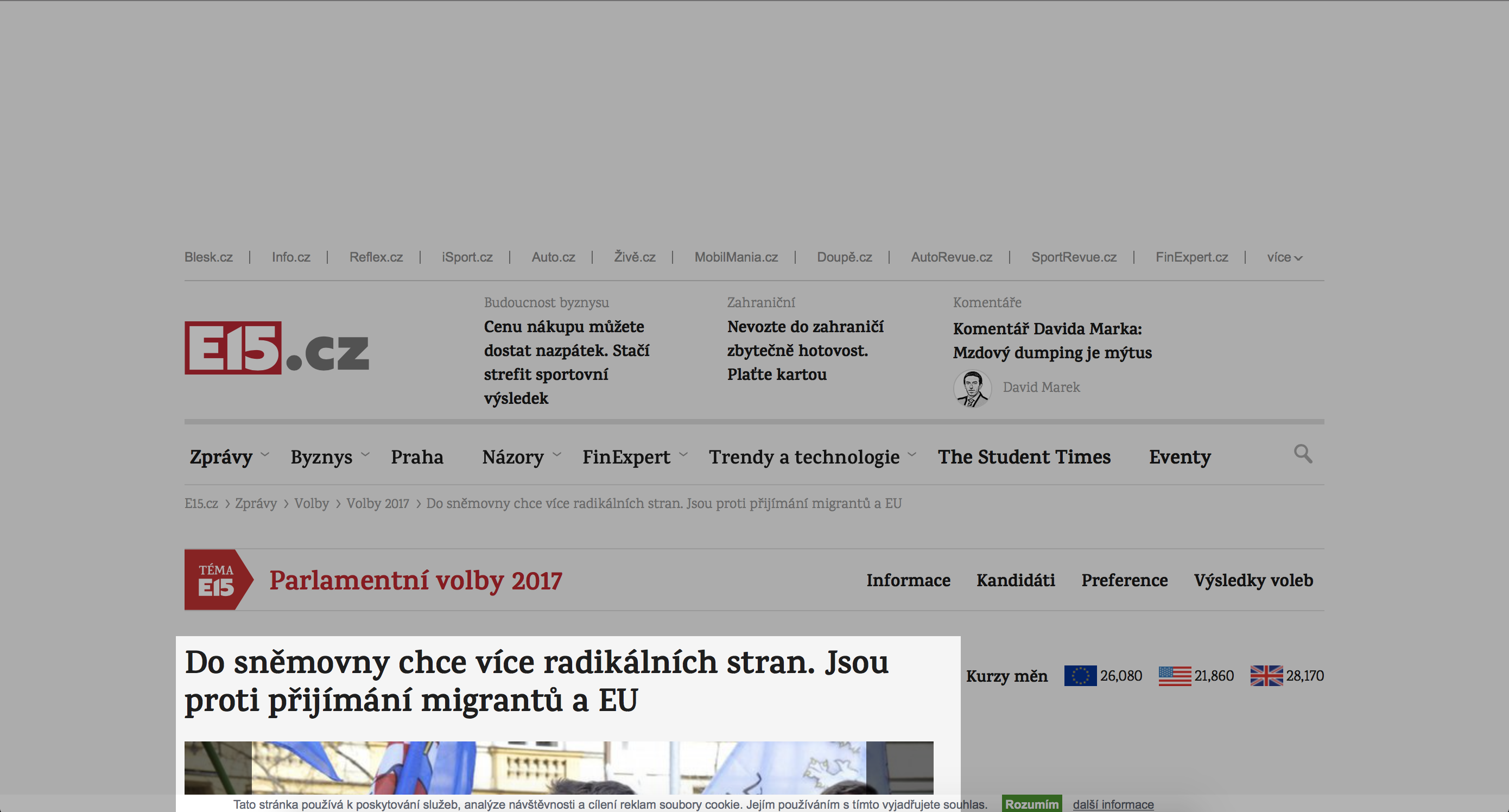Visit the AutoRevue.cz link

(x=952, y=257)
